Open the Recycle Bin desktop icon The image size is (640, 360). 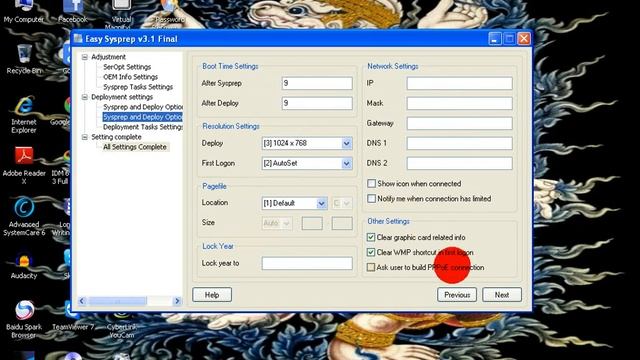coord(24,60)
